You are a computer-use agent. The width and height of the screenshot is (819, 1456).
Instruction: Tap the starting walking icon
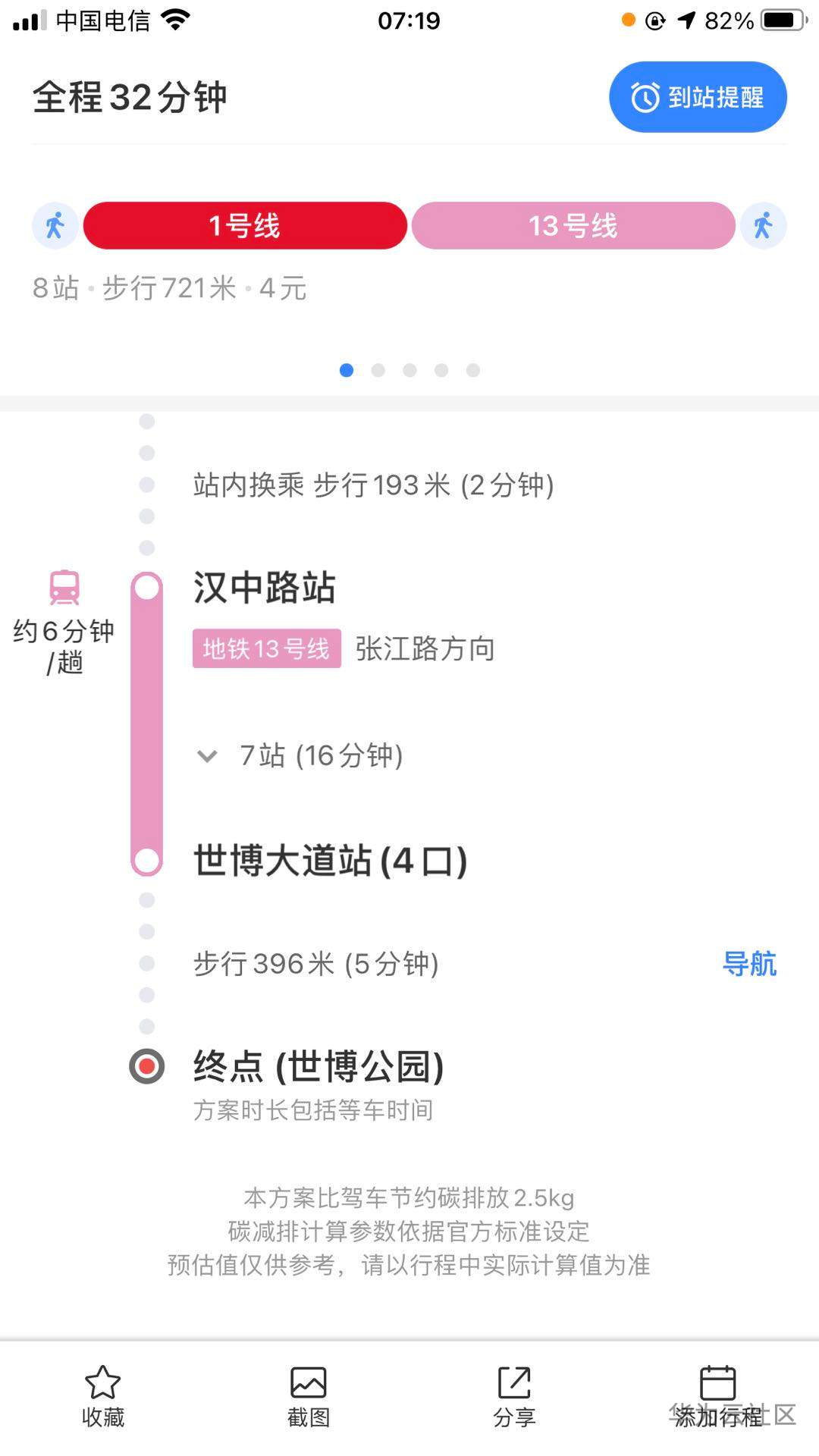tap(55, 225)
